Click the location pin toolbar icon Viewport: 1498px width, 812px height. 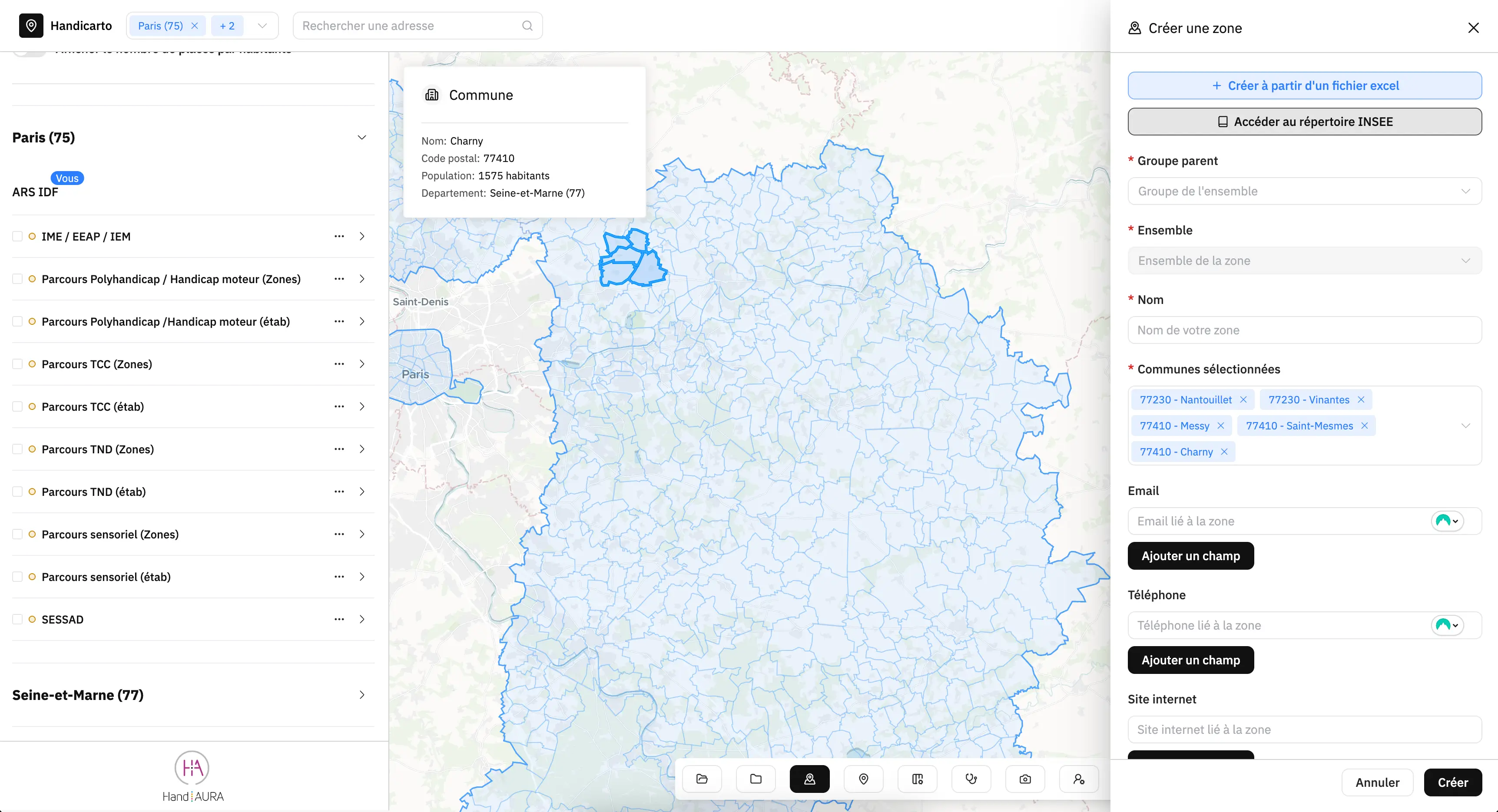(x=864, y=779)
